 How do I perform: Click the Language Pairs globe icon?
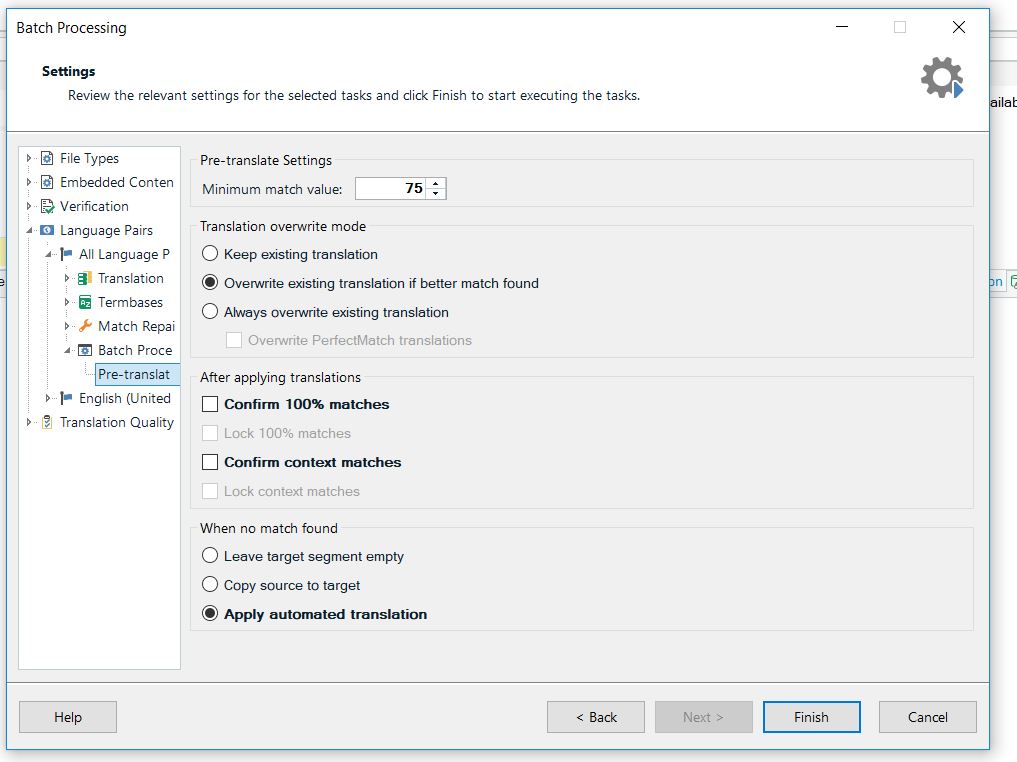45,230
